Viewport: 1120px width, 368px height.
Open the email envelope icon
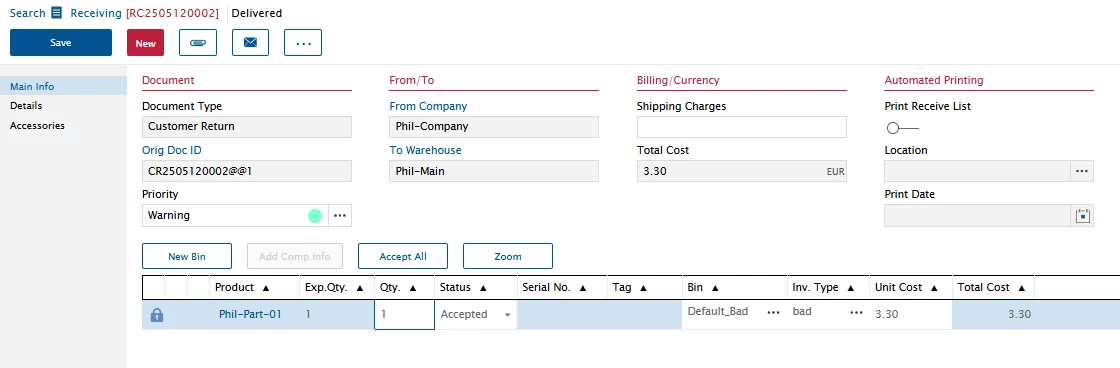[250, 43]
